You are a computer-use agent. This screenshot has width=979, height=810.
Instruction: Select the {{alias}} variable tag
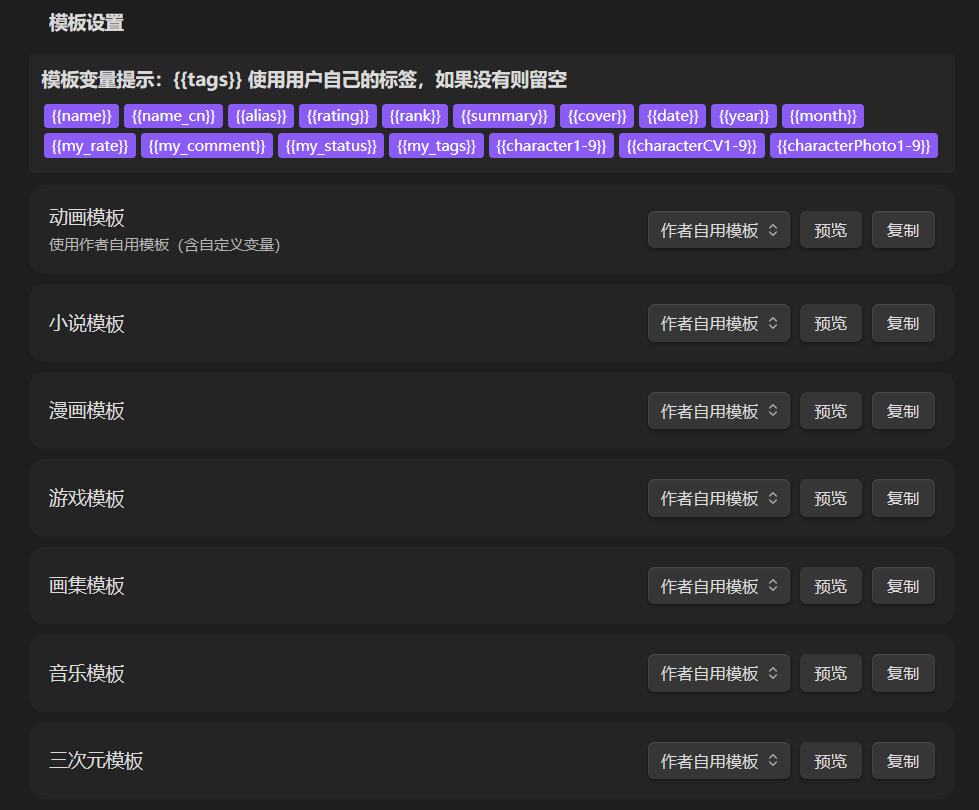click(x=261, y=116)
